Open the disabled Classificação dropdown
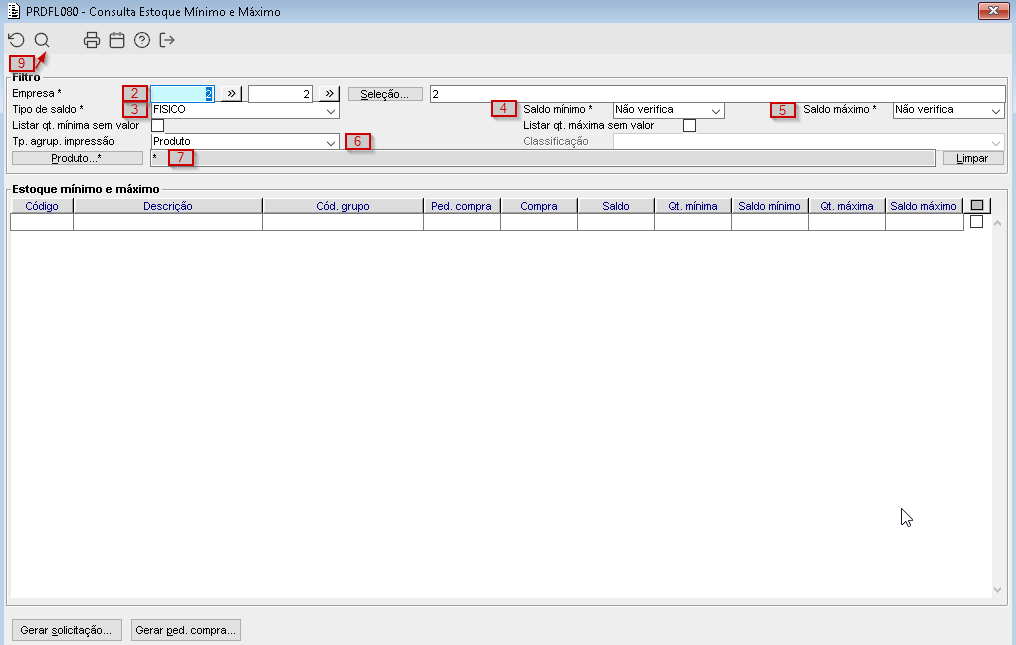1016x645 pixels. [x=996, y=143]
